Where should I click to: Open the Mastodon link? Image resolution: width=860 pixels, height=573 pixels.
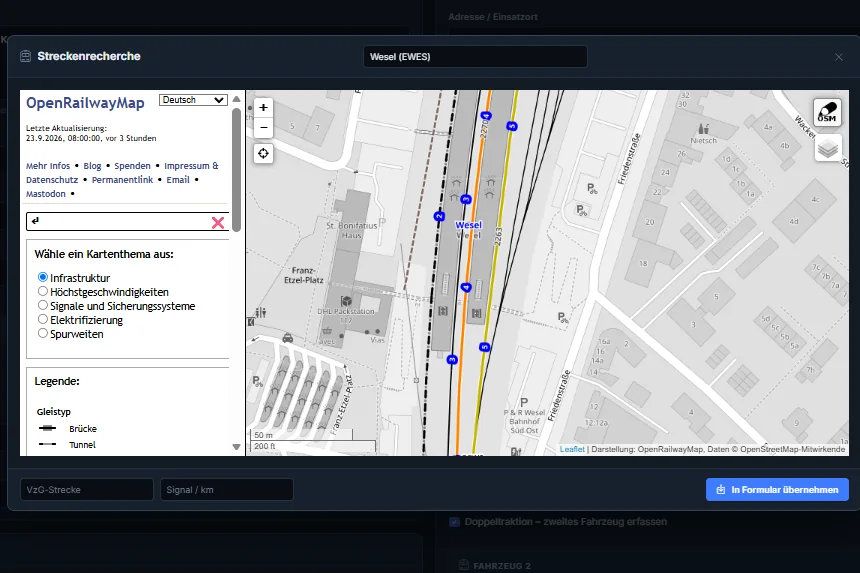pyautogui.click(x=46, y=194)
